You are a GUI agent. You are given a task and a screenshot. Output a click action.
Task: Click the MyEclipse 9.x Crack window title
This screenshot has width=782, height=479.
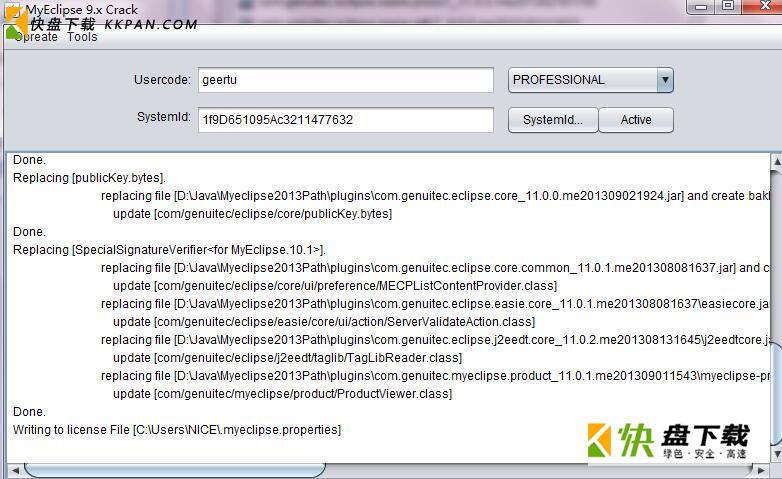[x=82, y=9]
